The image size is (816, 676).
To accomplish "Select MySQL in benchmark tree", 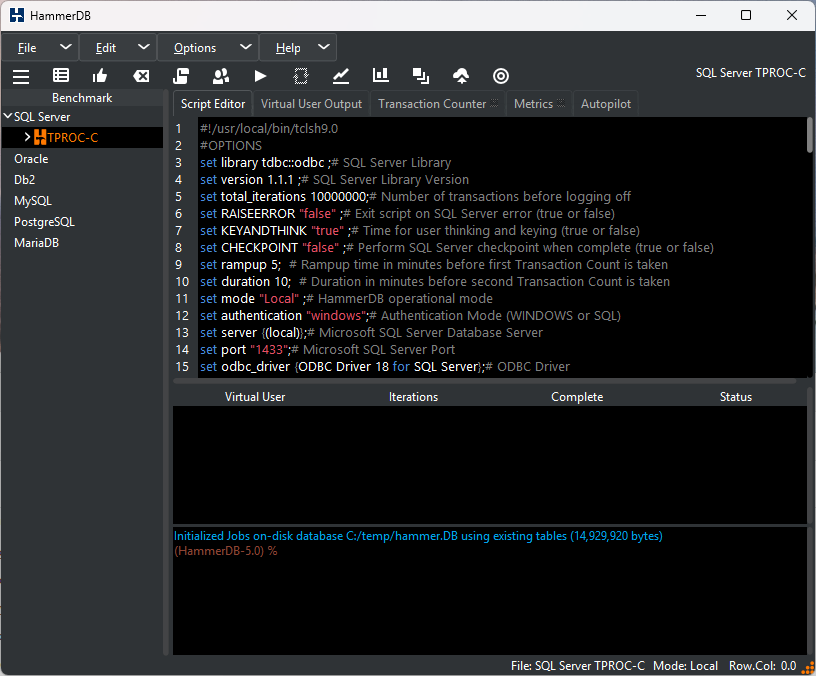I will 33,201.
